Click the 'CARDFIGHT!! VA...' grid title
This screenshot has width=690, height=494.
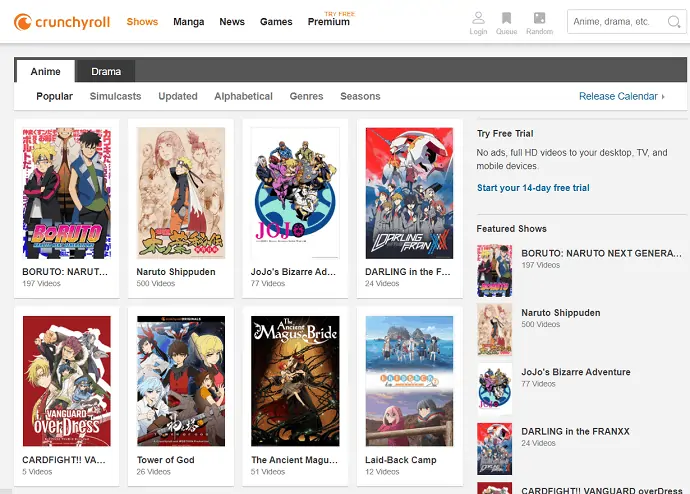point(64,460)
